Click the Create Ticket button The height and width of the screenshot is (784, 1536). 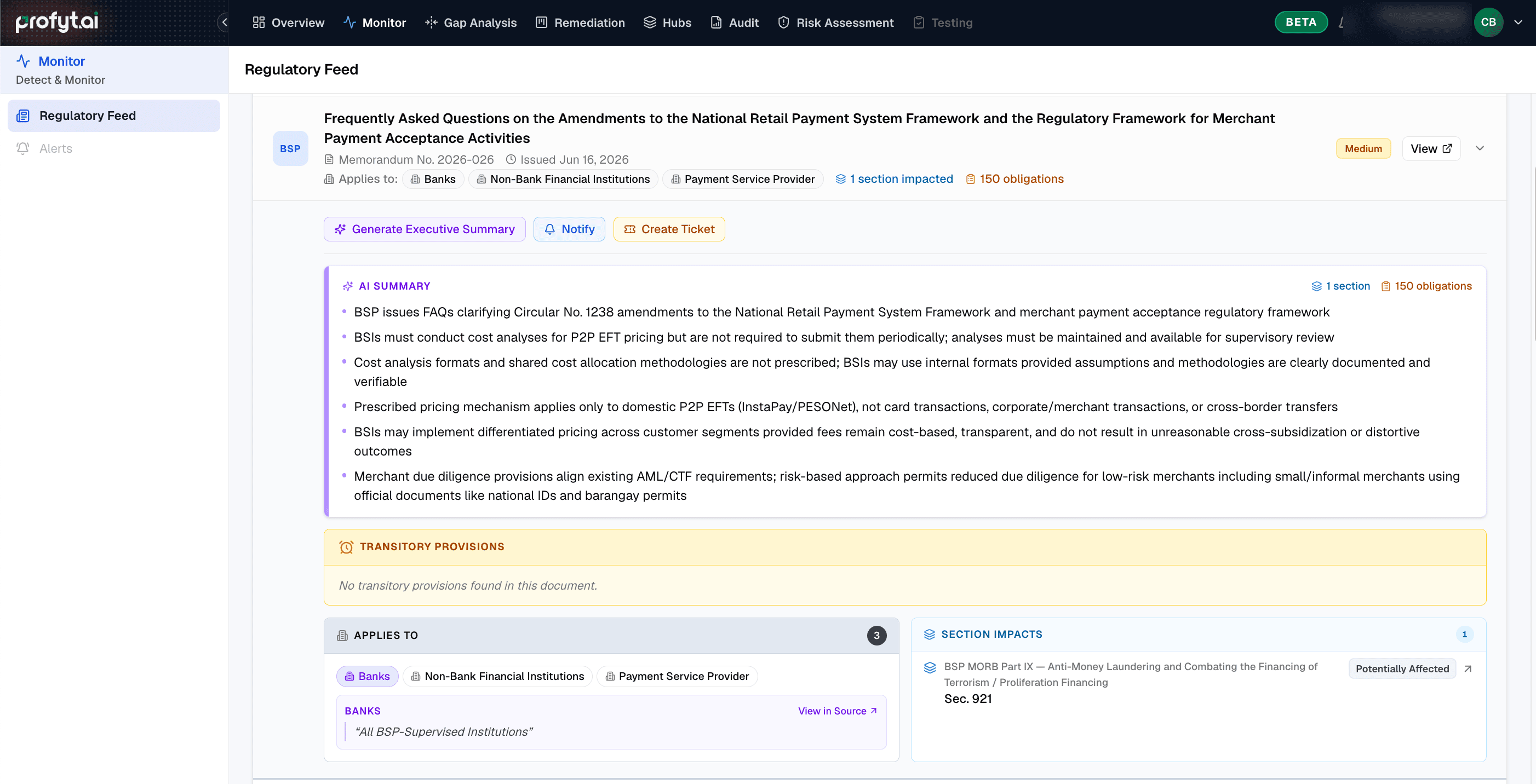(669, 229)
